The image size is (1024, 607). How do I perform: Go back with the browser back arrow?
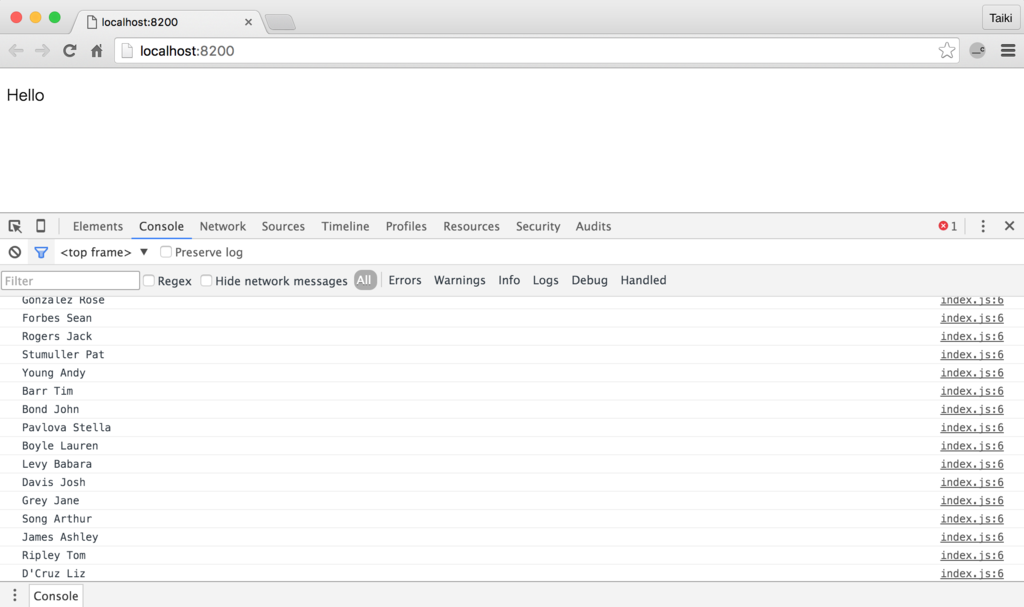[x=16, y=51]
